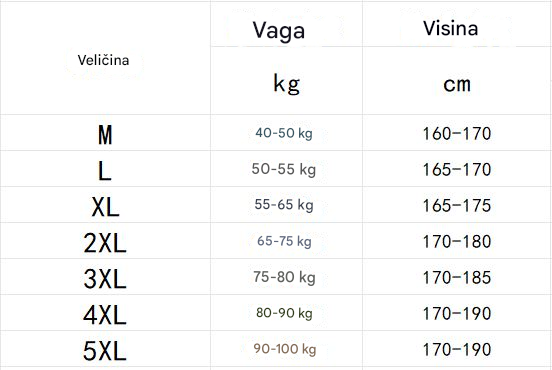Click the kg unit cell
This screenshot has height=370, width=552.
(286, 81)
